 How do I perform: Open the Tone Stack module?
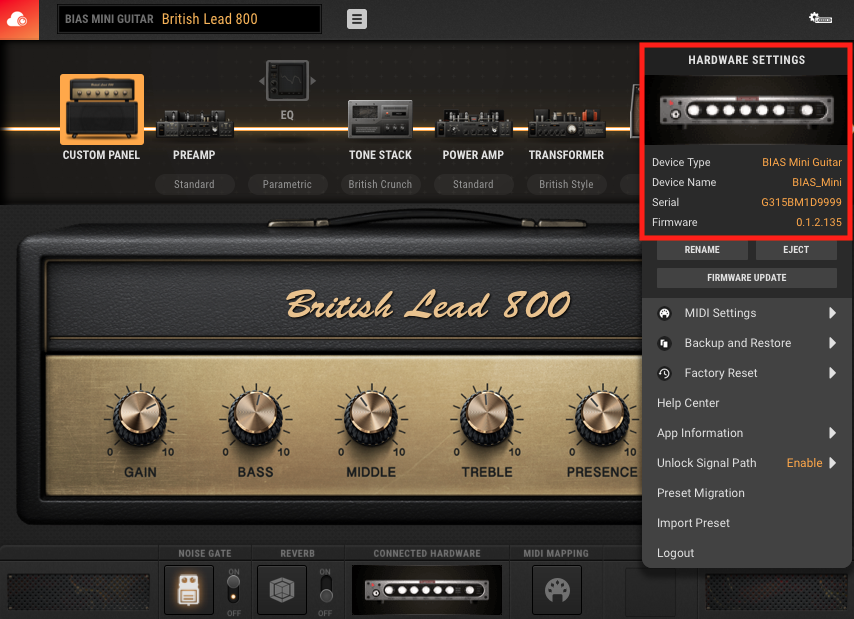tap(380, 118)
